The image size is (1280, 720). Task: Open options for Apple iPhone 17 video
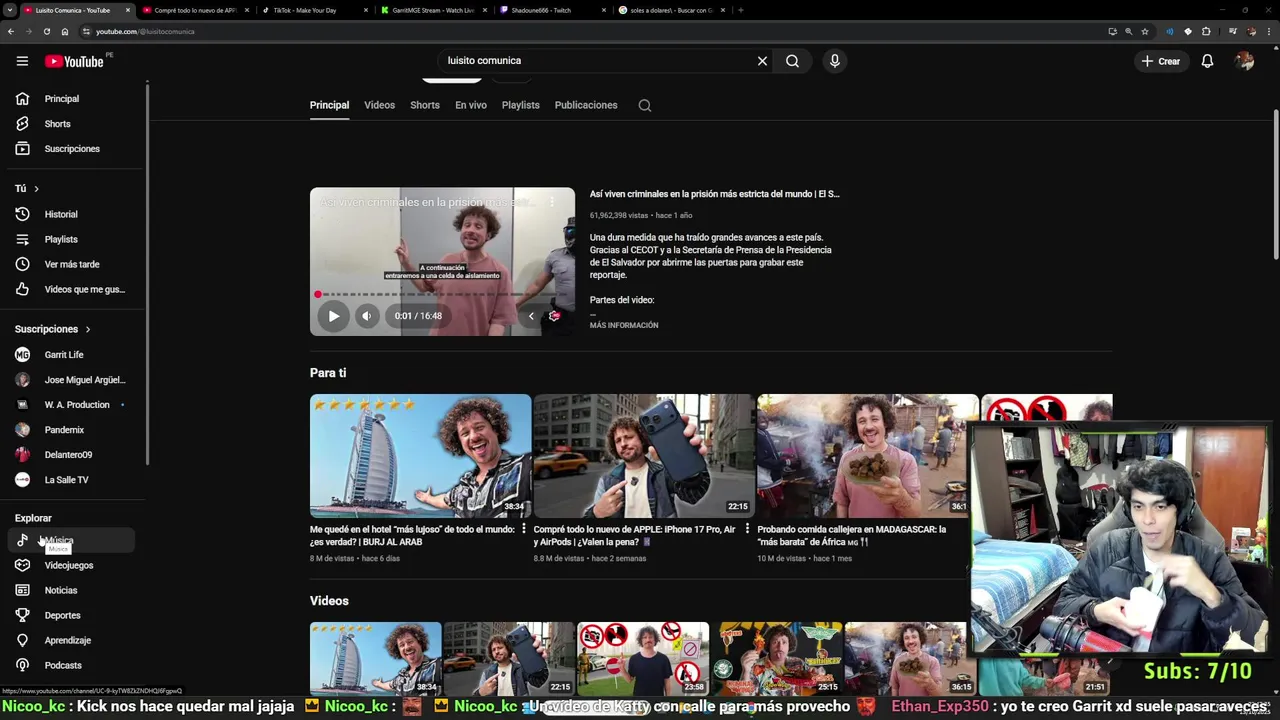point(746,530)
